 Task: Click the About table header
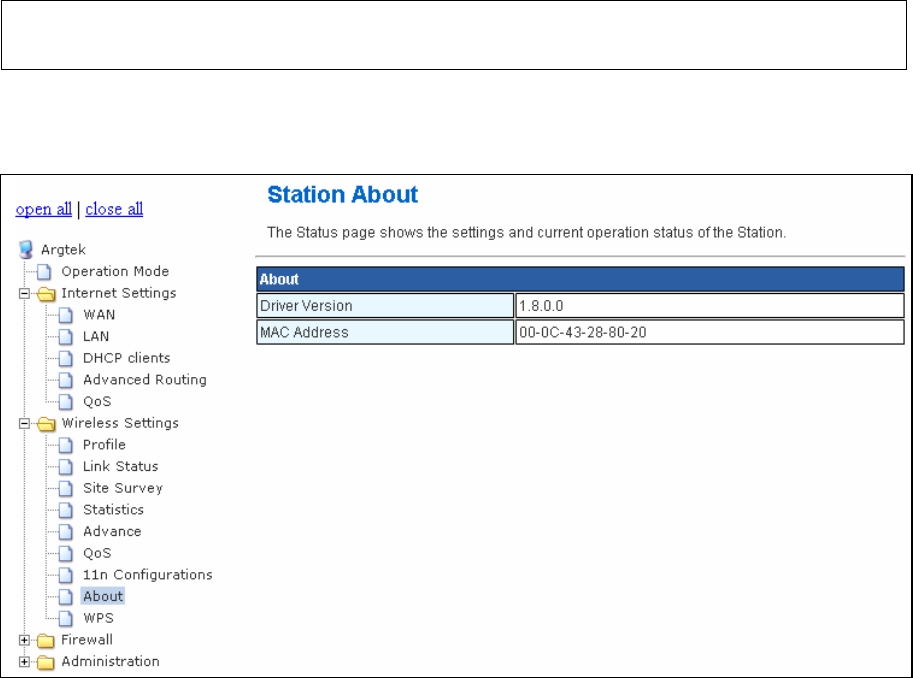pos(580,280)
